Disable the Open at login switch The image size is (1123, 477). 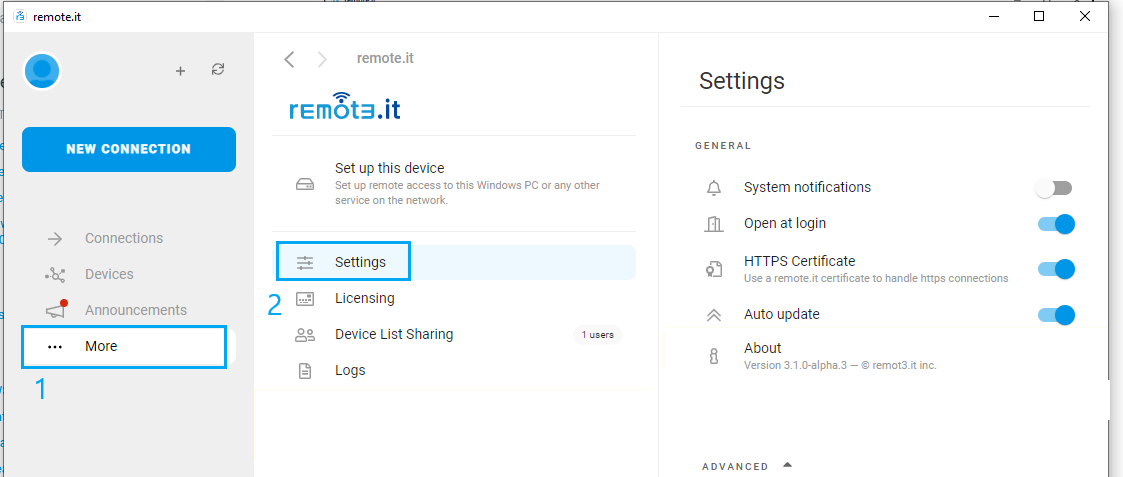click(x=1056, y=224)
